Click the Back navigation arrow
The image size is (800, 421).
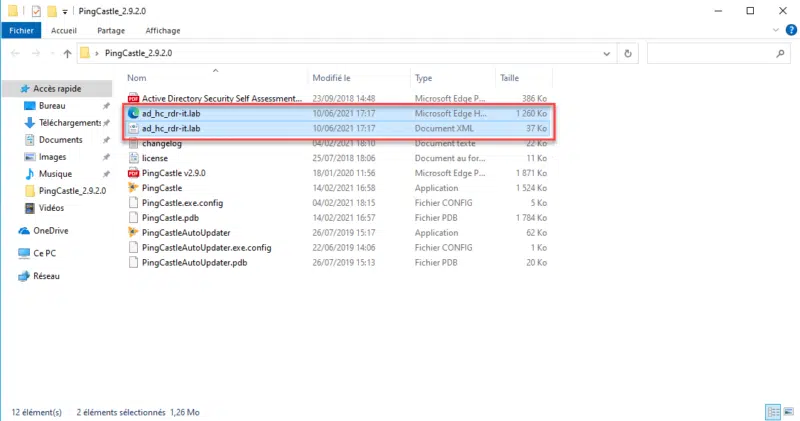[15, 53]
